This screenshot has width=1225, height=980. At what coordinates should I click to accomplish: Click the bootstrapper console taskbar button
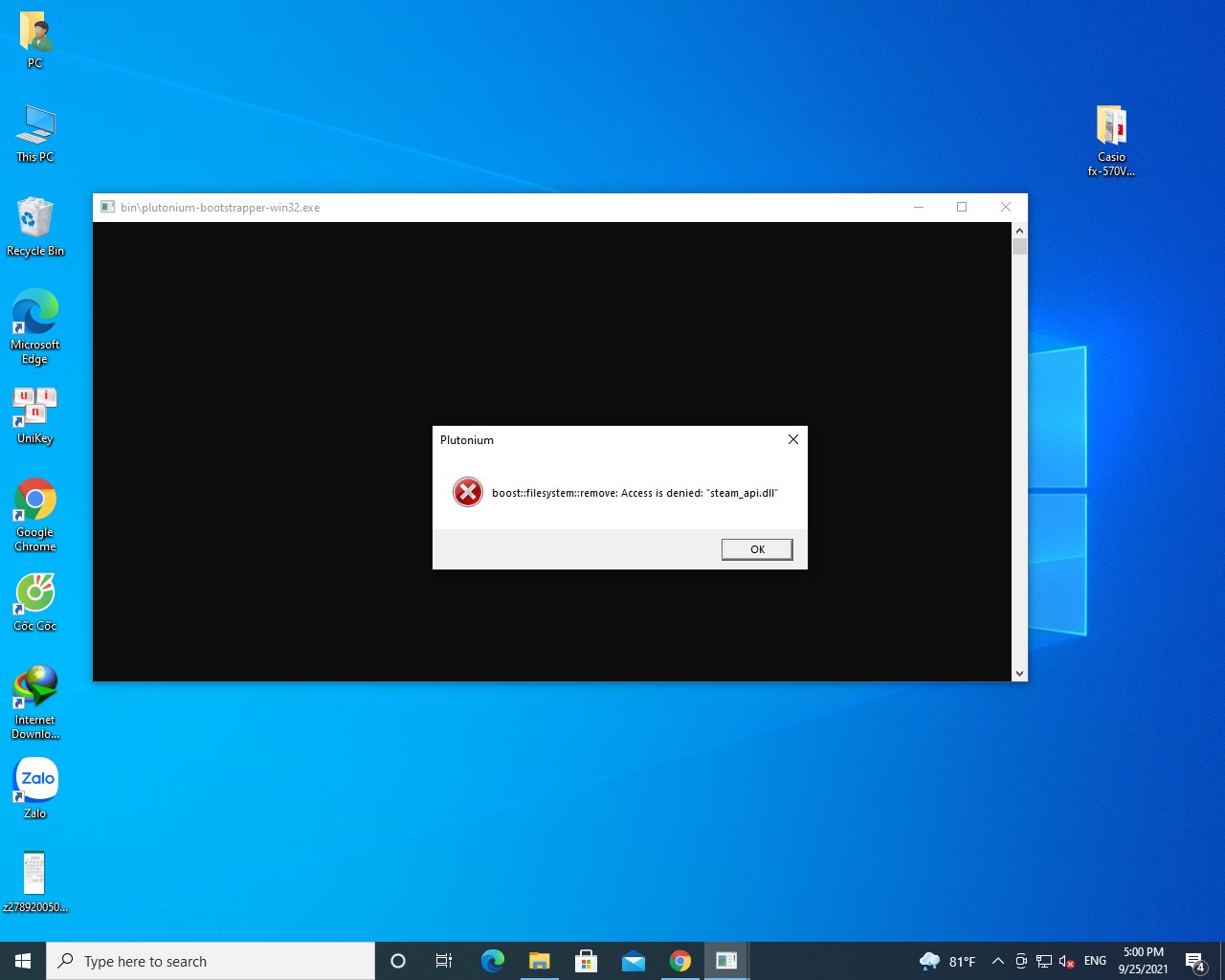726,961
